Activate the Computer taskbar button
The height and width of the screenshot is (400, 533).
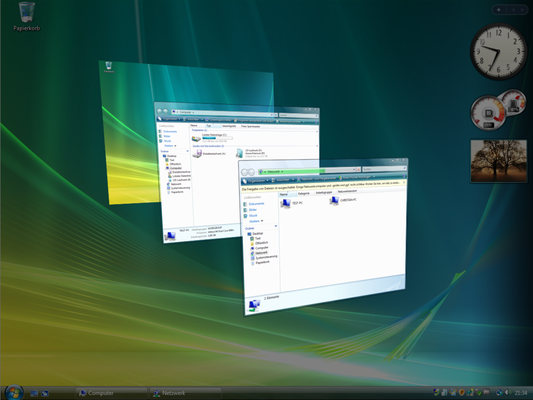[111, 393]
